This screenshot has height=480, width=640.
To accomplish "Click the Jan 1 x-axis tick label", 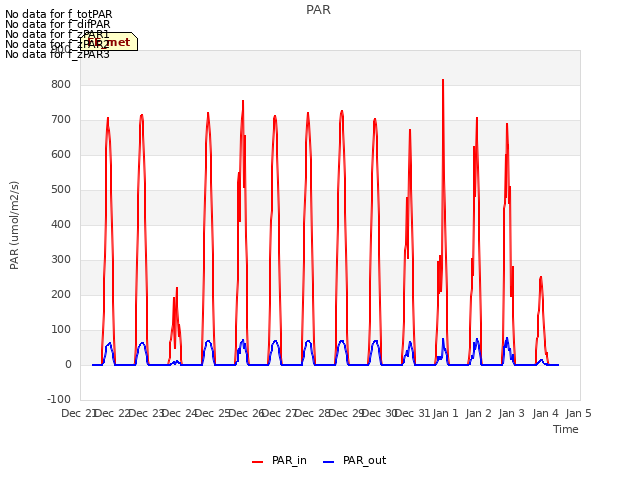I will (x=445, y=413).
